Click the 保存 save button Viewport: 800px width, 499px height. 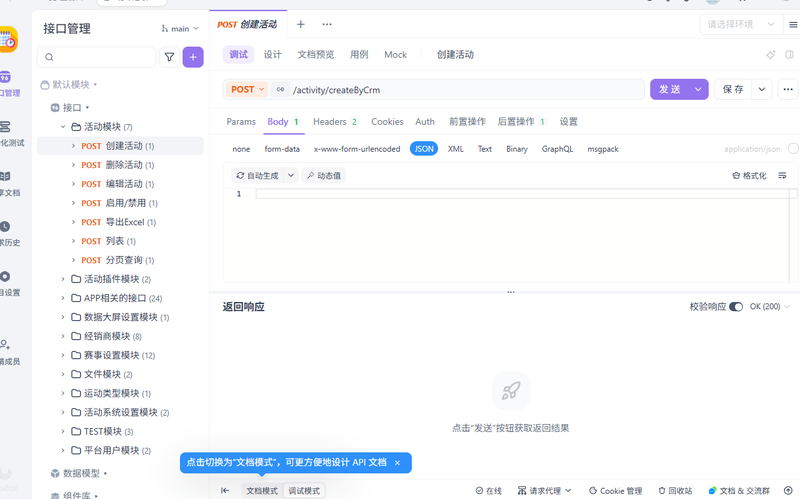(x=733, y=89)
